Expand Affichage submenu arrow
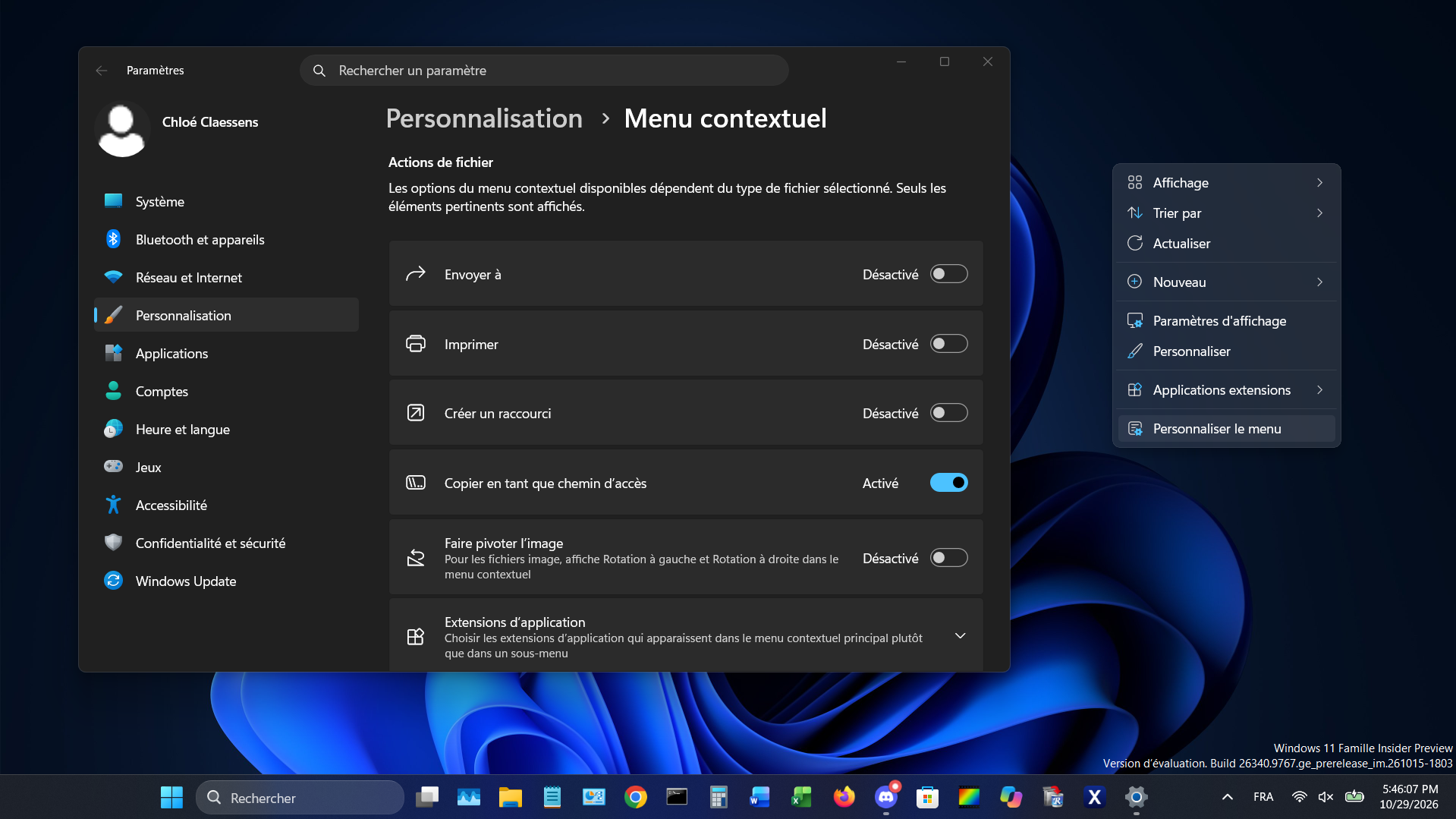This screenshot has width=1456, height=819. click(x=1319, y=182)
